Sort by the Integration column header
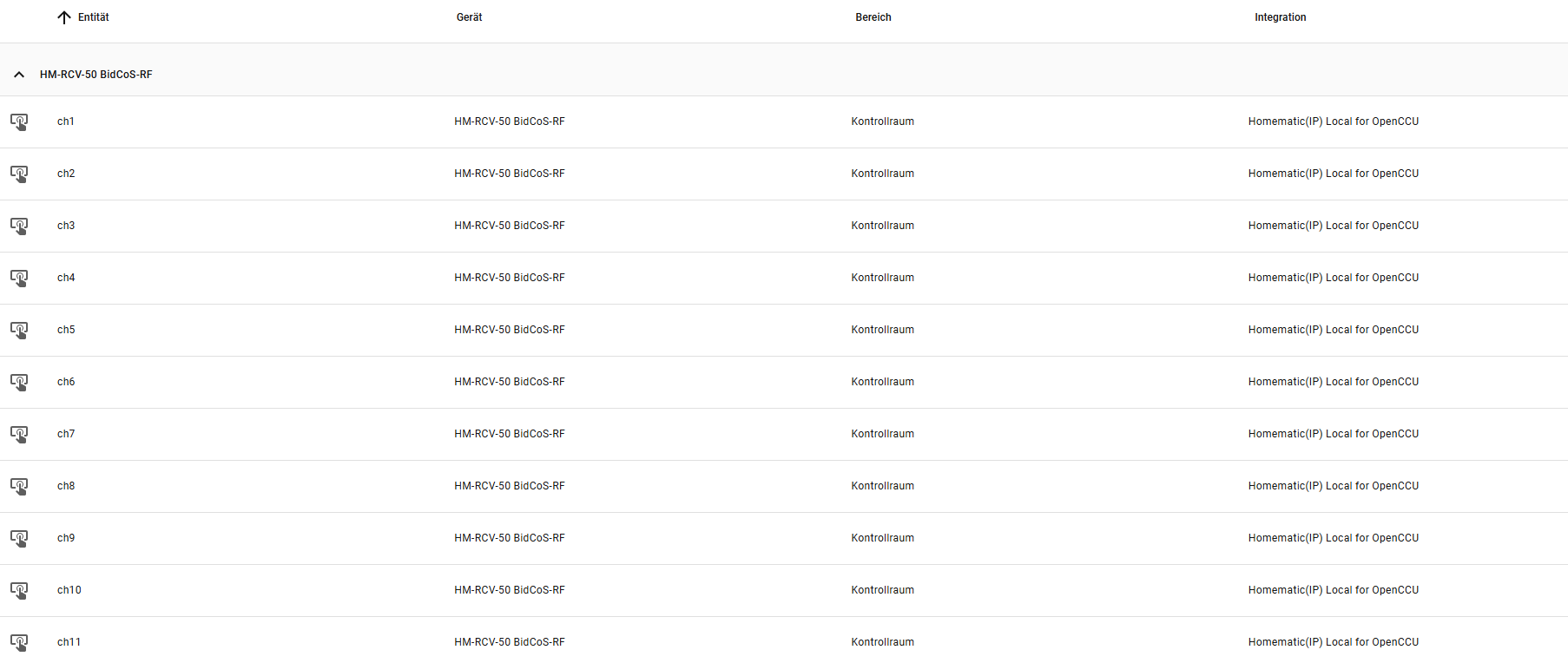1568x663 pixels. 1280,17
